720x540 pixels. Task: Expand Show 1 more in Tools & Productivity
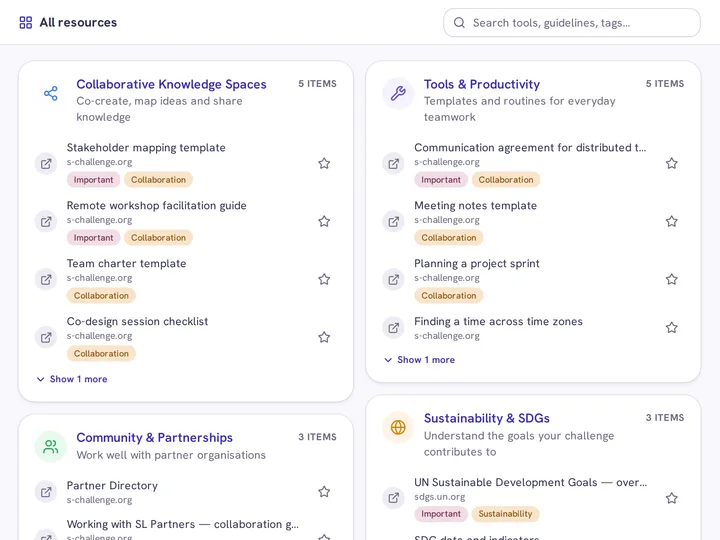click(x=420, y=360)
